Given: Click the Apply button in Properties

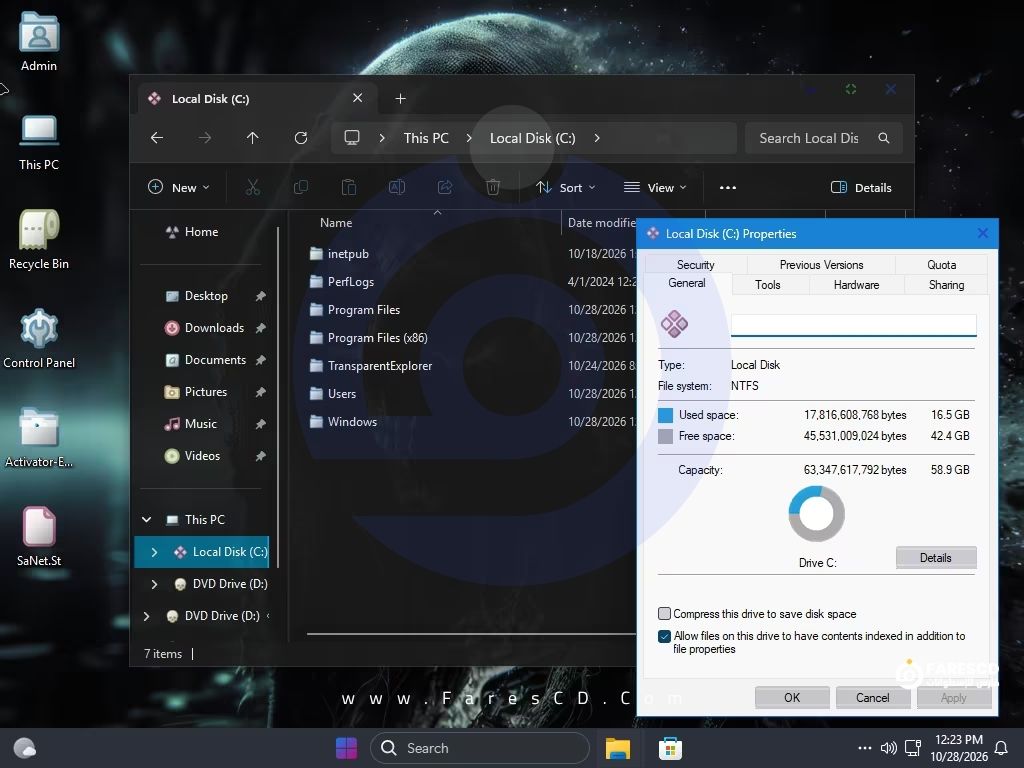Looking at the screenshot, I should [x=953, y=697].
